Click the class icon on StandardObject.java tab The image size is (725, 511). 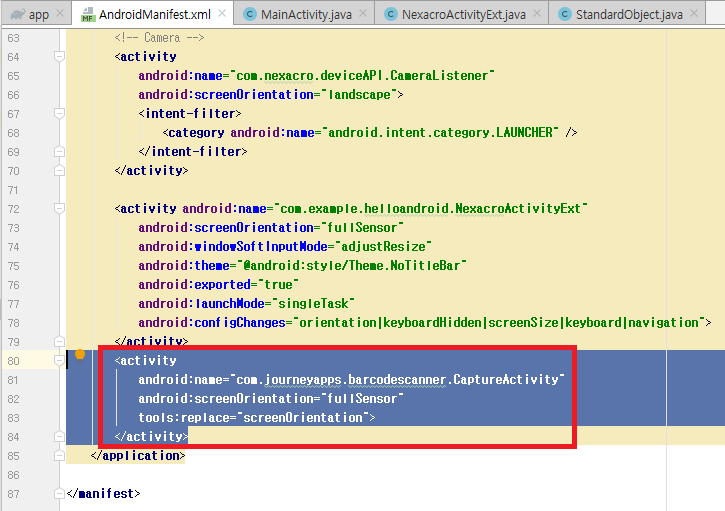tap(567, 14)
